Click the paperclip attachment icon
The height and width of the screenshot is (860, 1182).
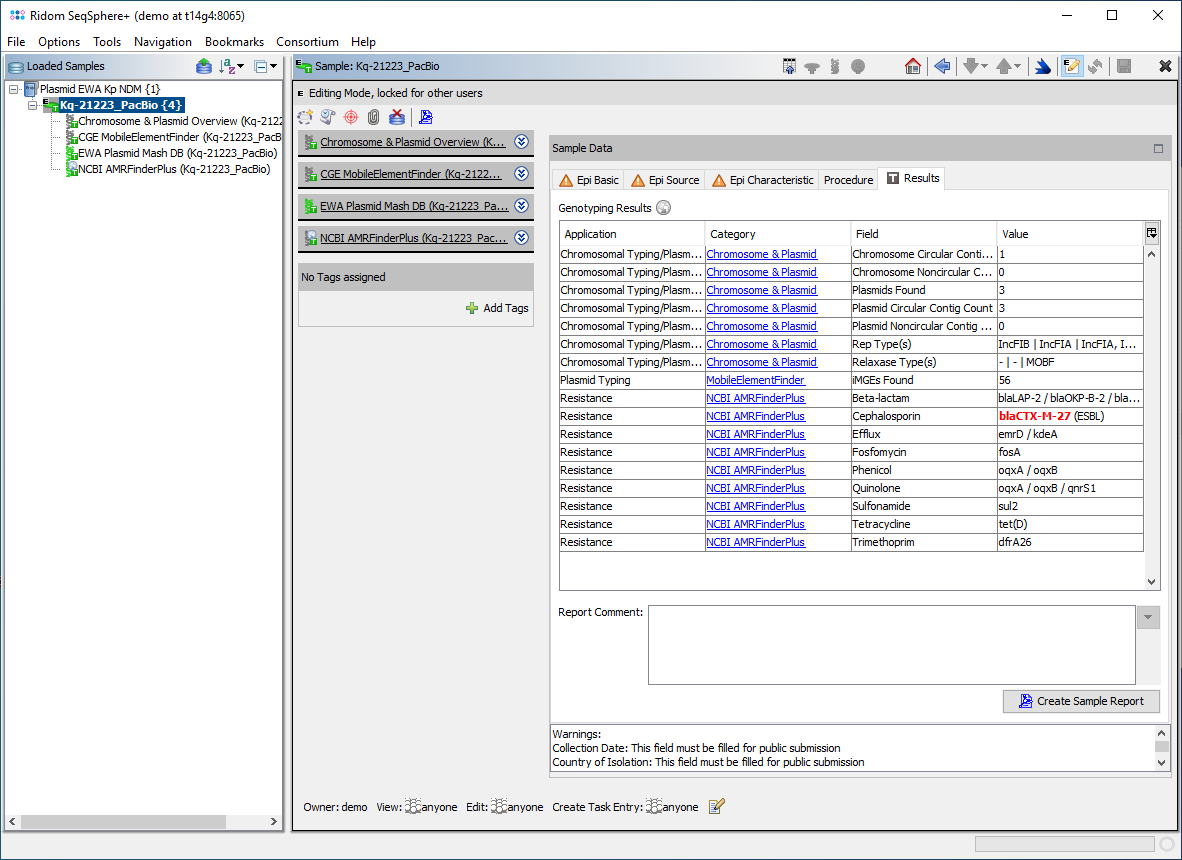pos(373,117)
